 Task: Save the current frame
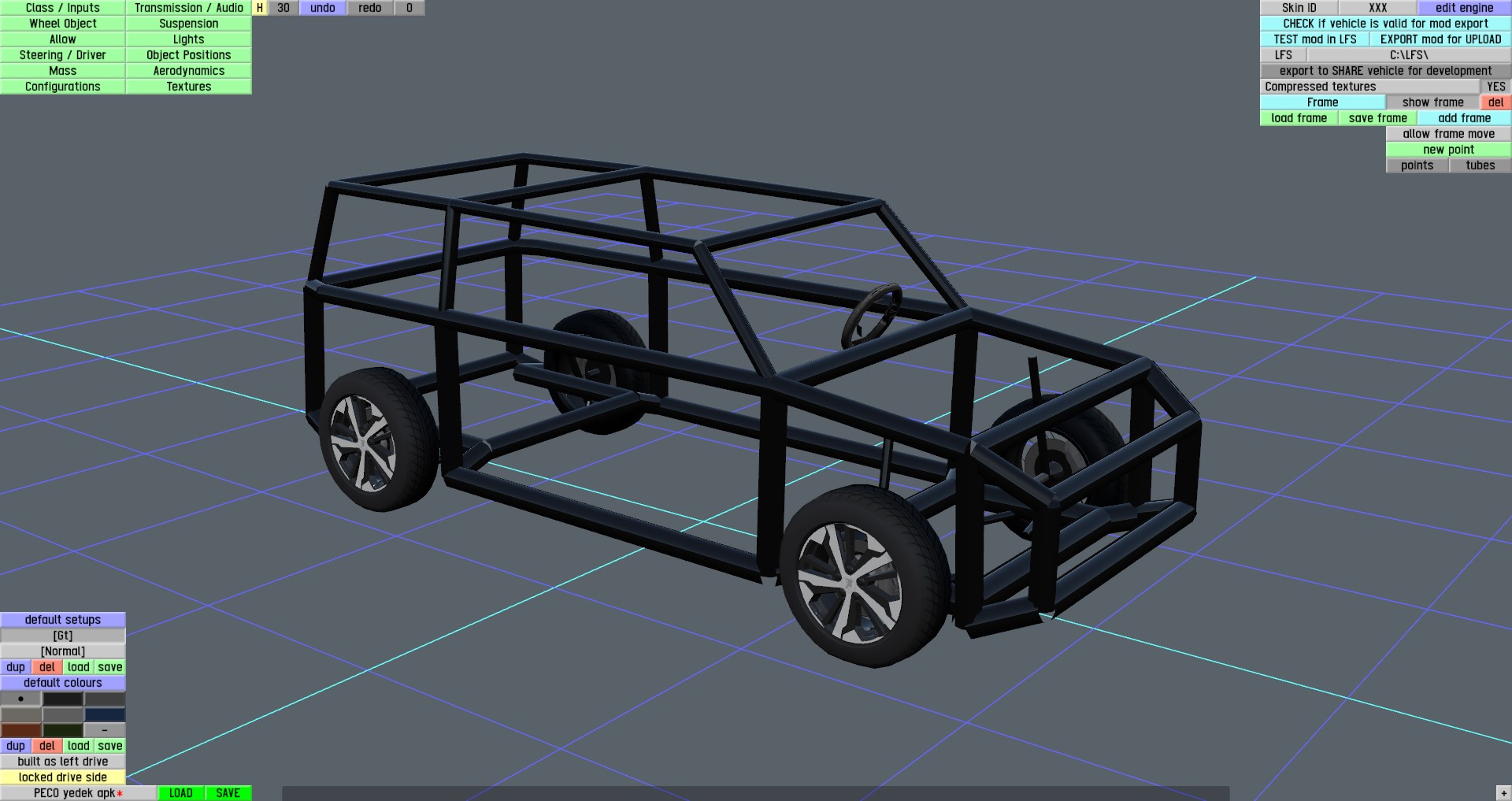click(x=1378, y=118)
